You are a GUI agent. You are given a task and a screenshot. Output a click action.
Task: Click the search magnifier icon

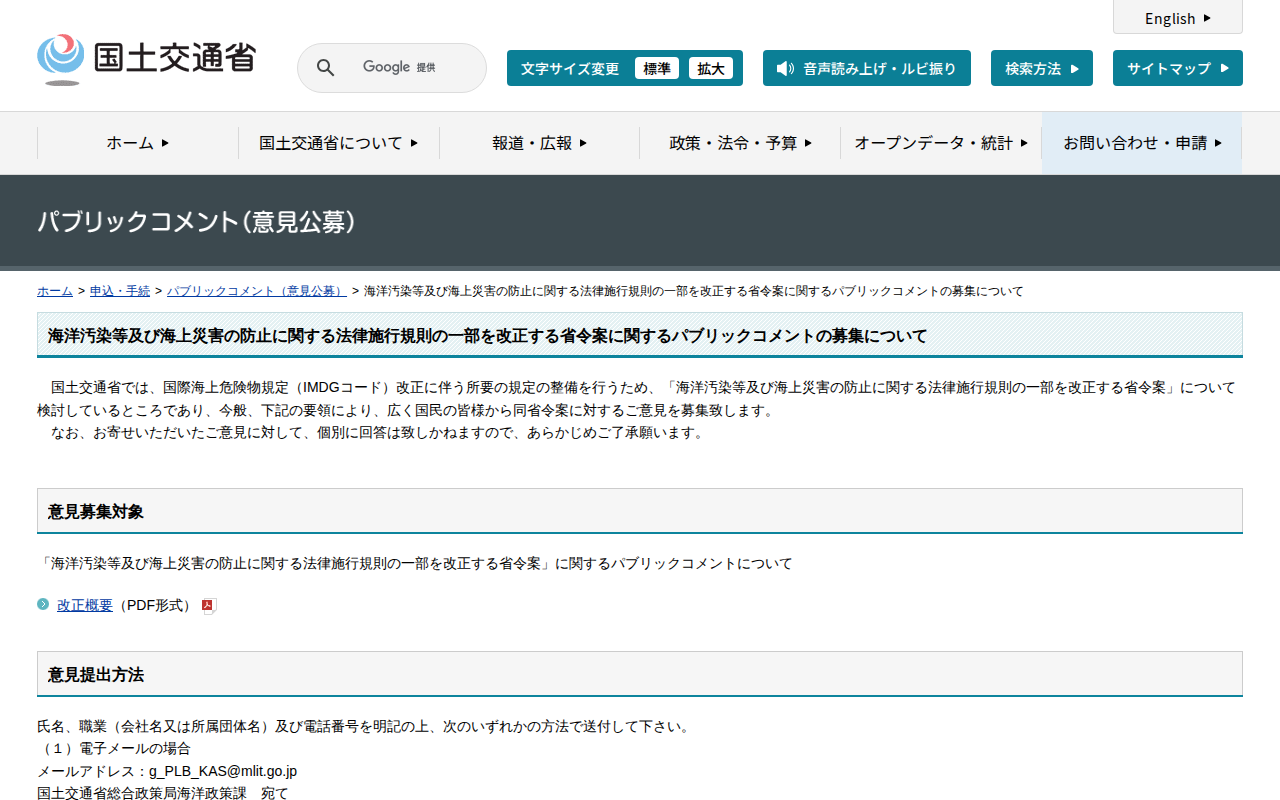[325, 68]
